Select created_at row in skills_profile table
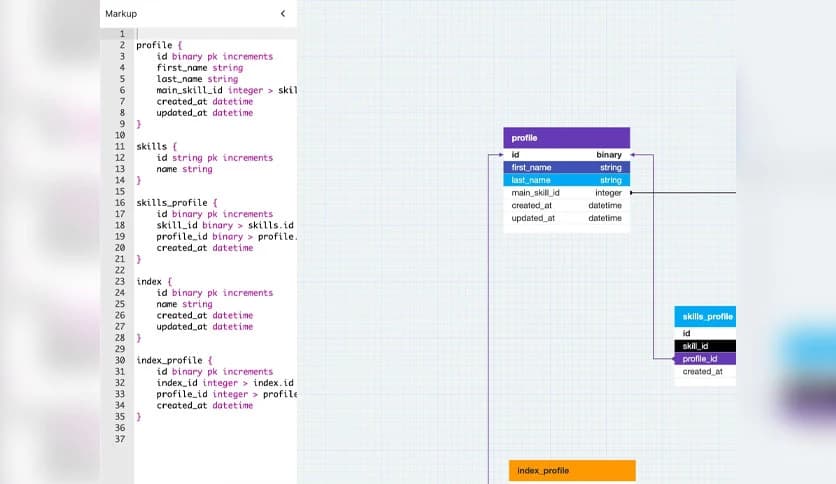 point(706,371)
